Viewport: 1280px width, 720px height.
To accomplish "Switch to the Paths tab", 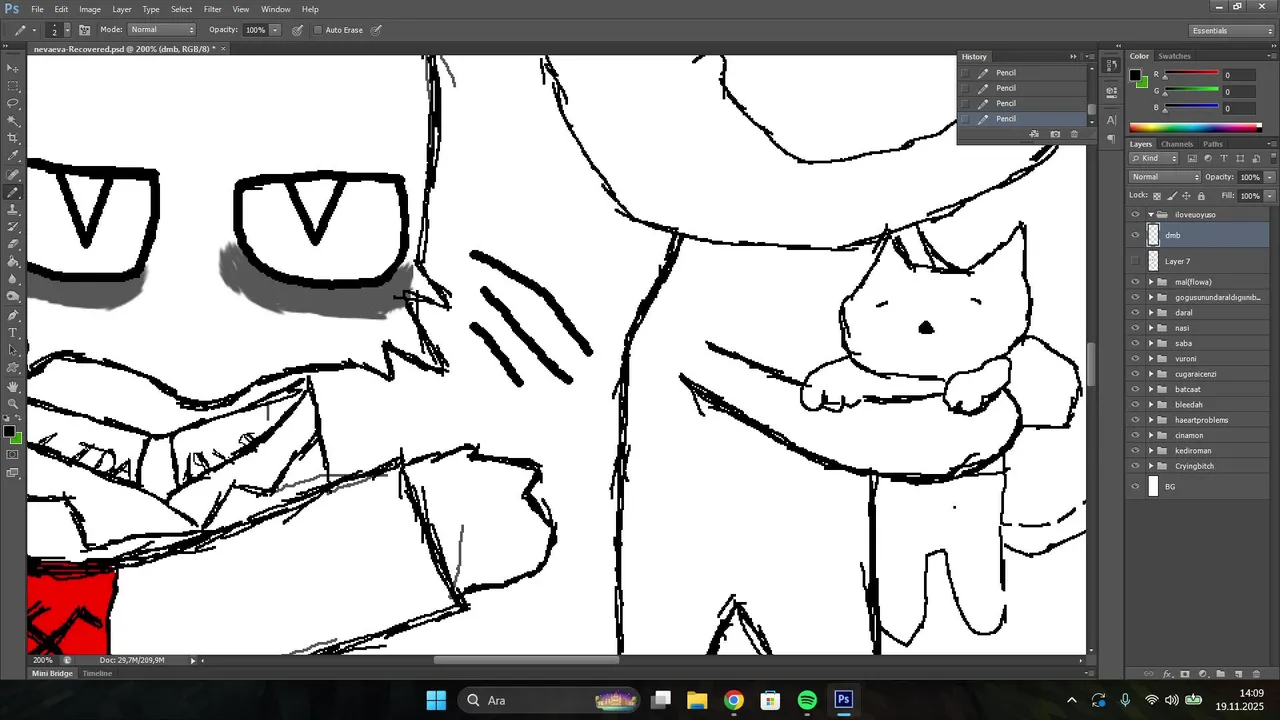I will click(1213, 144).
